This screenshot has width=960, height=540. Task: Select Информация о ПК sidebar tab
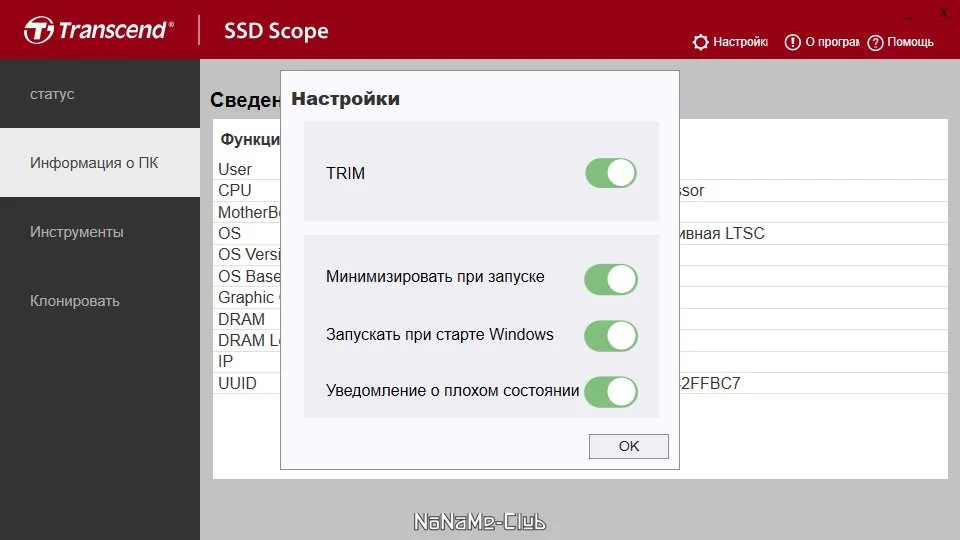[x=100, y=163]
